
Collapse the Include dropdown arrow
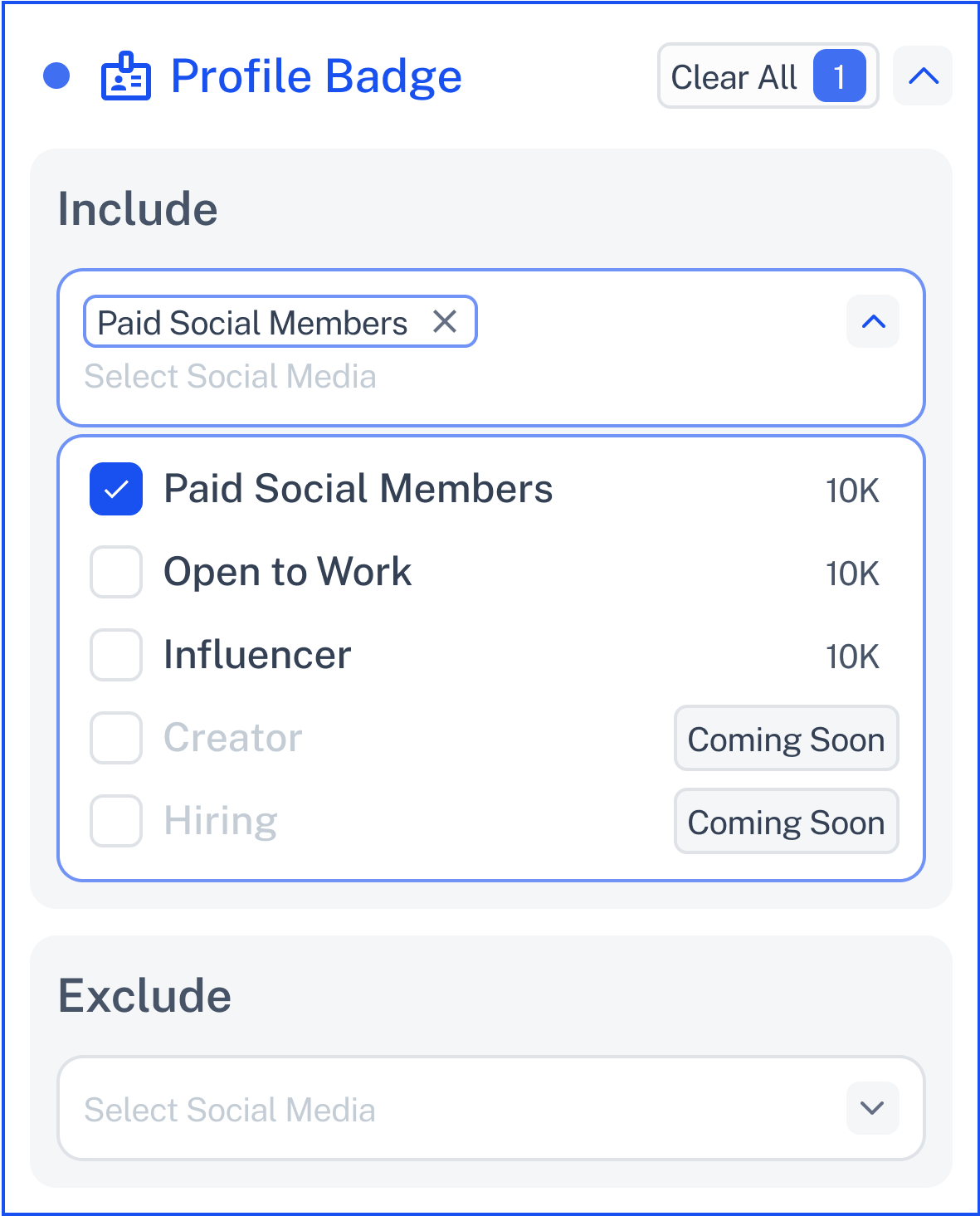click(873, 321)
